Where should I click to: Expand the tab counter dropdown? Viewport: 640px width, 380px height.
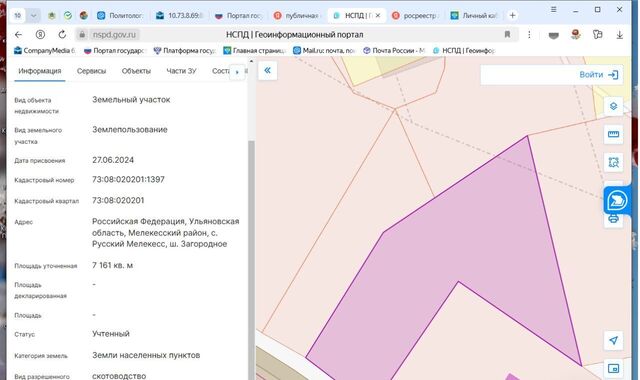click(33, 16)
